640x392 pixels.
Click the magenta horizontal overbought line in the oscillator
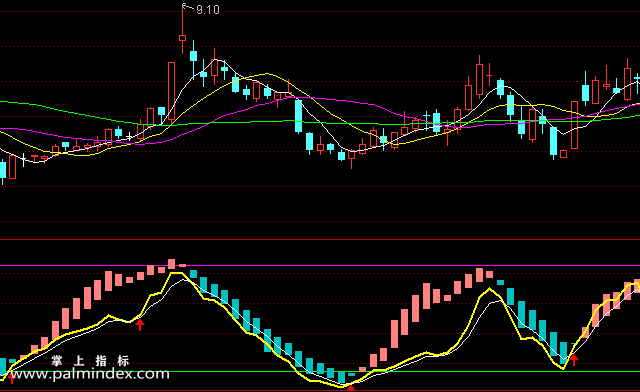pos(320,265)
